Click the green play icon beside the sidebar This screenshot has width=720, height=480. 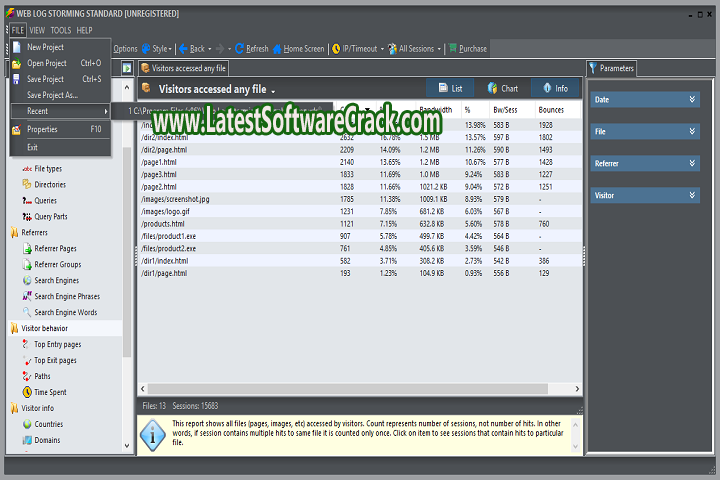click(127, 68)
